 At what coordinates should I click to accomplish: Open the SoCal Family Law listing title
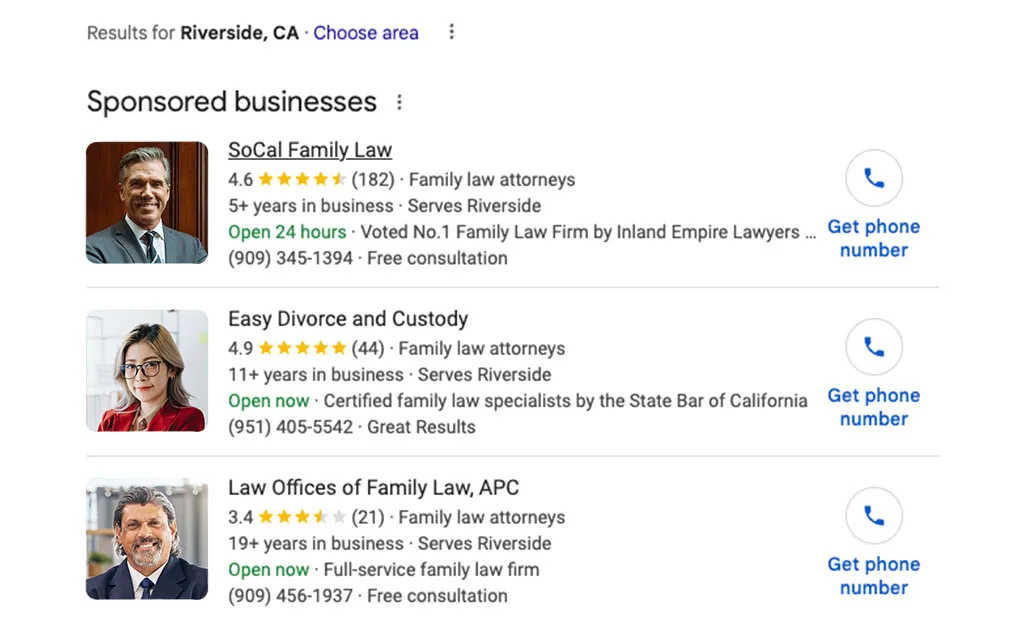click(310, 150)
